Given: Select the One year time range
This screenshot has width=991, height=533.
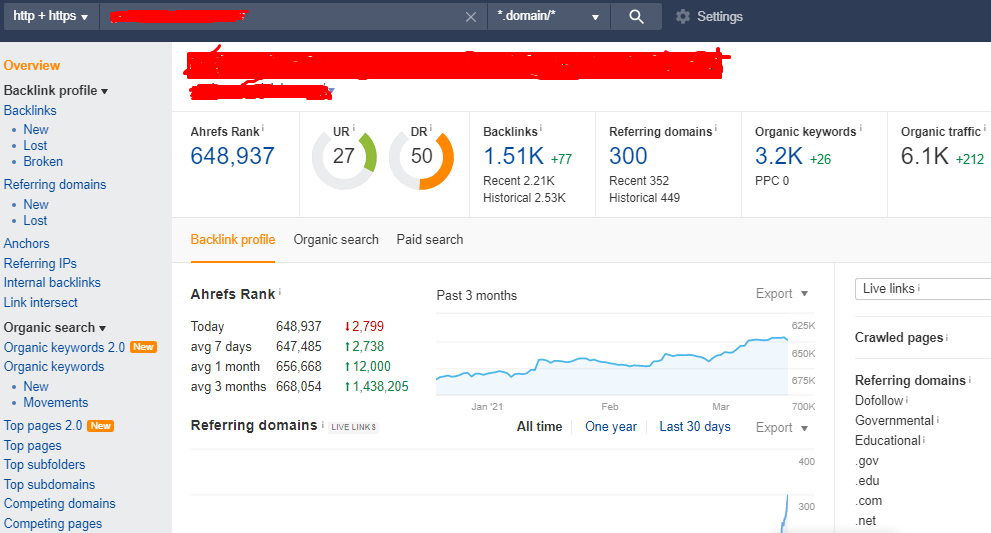Looking at the screenshot, I should coord(610,427).
